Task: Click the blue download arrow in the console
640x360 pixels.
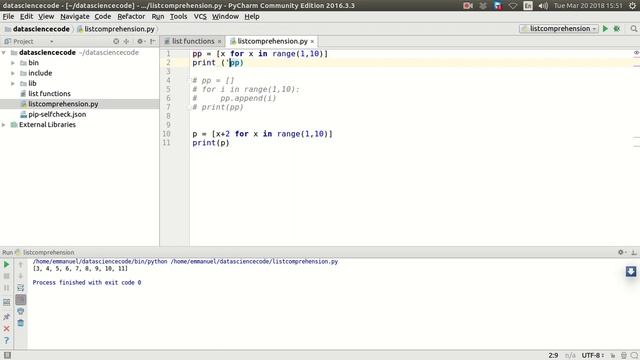Action: tap(631, 271)
